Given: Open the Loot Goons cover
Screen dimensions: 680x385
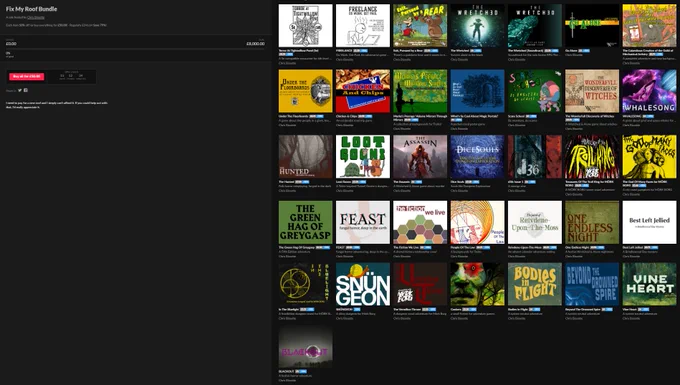Looking at the screenshot, I should [x=363, y=157].
